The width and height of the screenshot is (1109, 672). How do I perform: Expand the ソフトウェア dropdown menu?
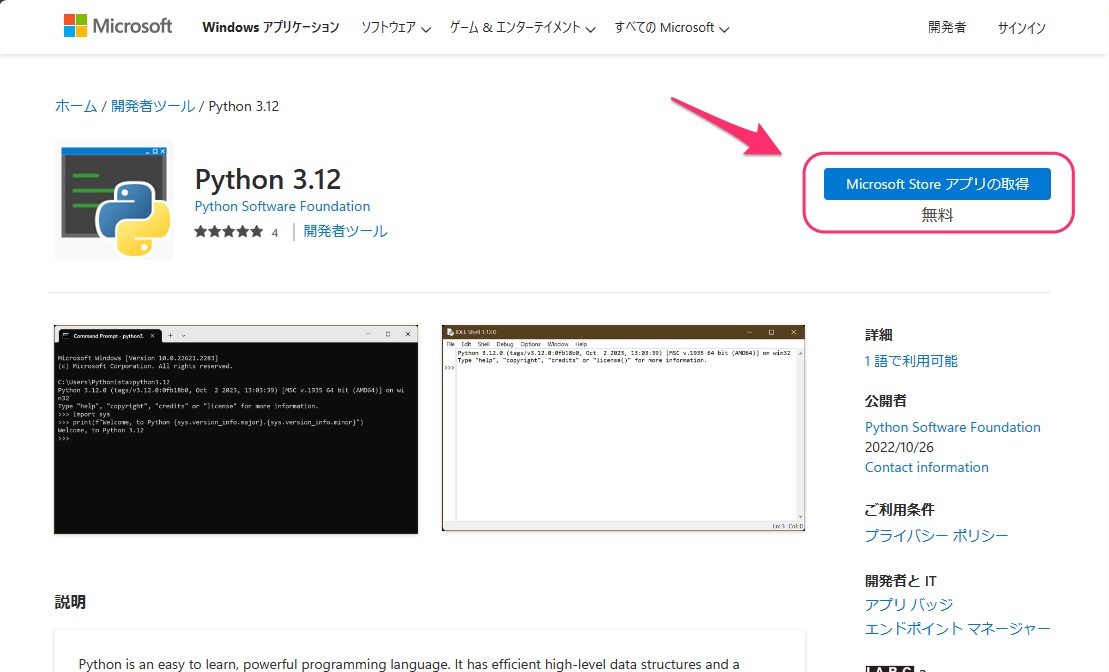click(395, 28)
